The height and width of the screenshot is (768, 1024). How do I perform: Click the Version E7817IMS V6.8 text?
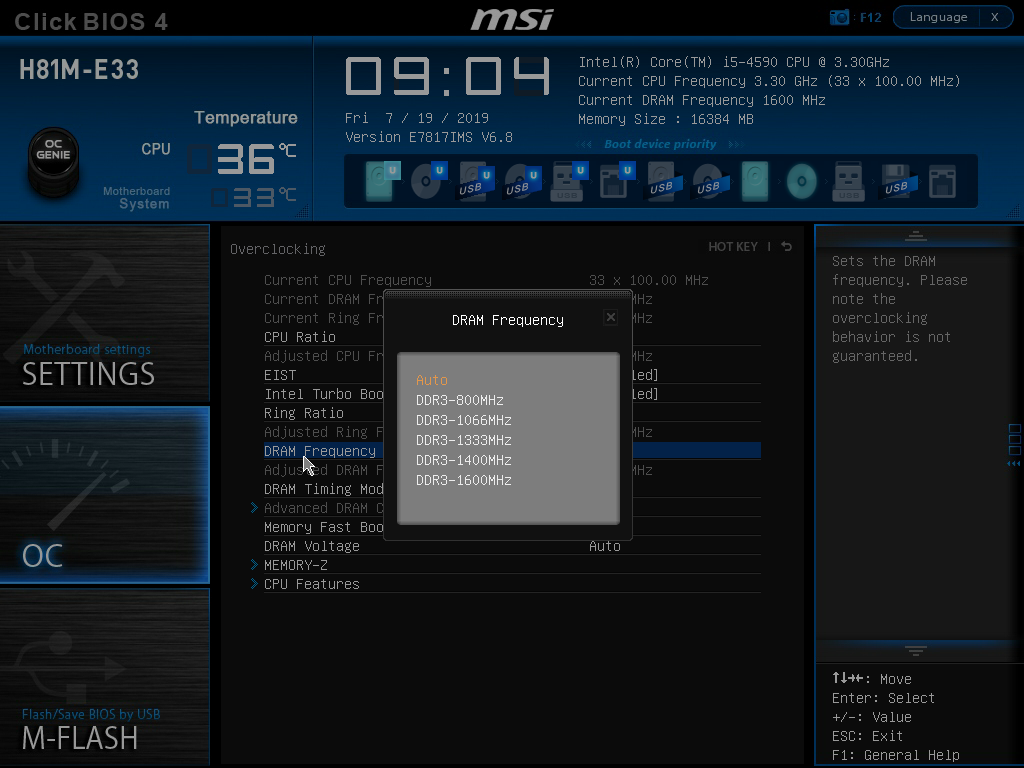point(428,137)
